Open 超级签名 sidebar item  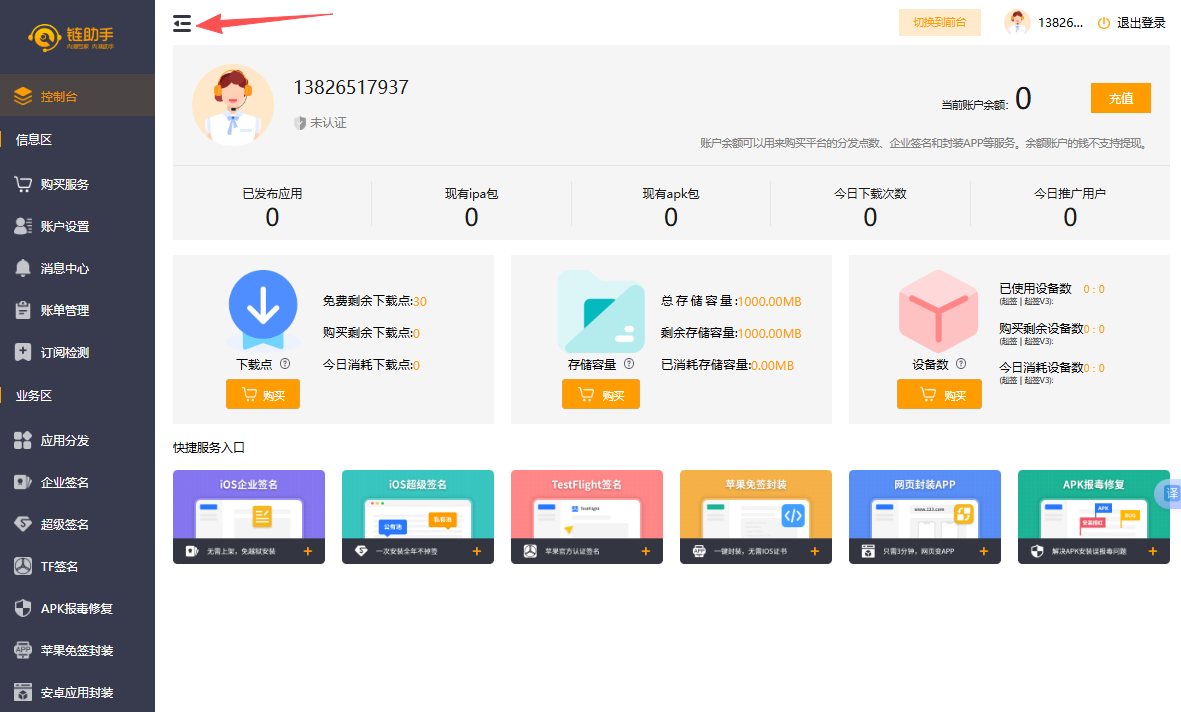[x=65, y=525]
